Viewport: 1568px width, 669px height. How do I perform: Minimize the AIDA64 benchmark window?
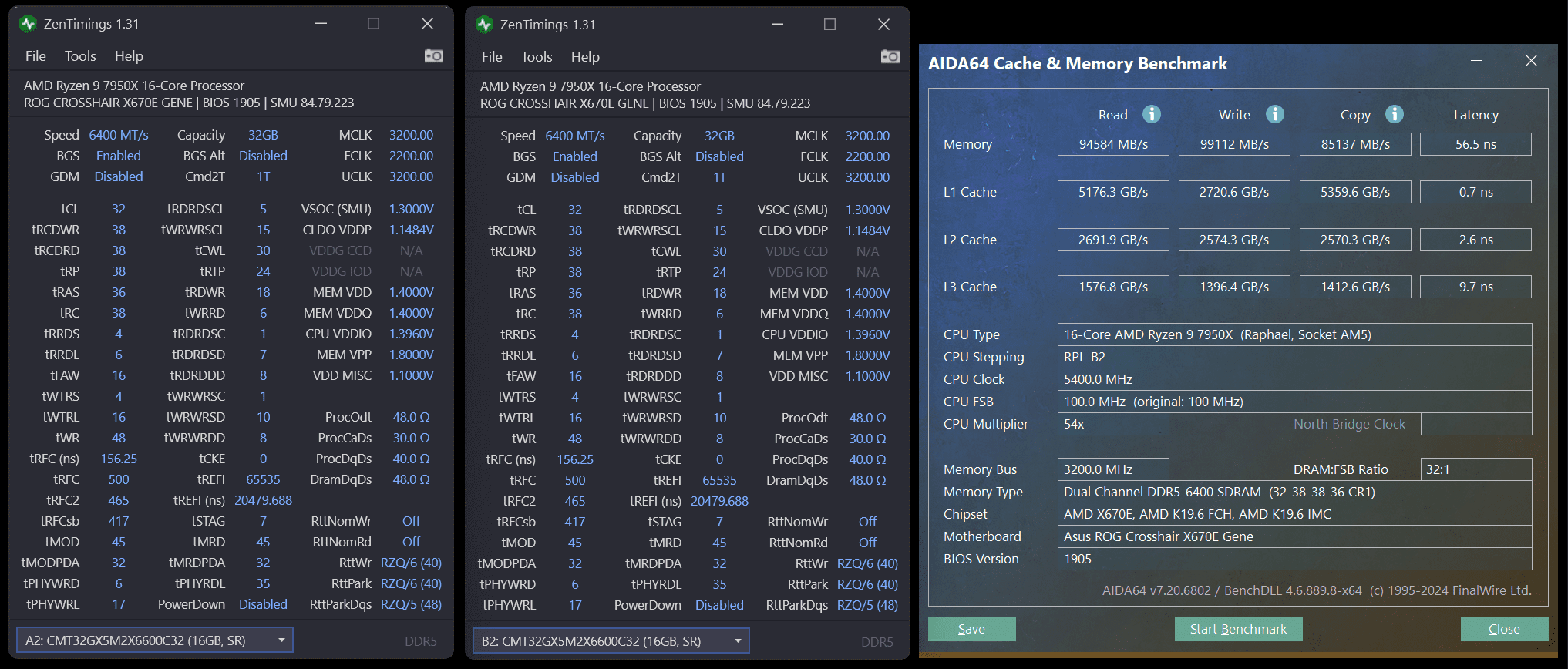pyautogui.click(x=1476, y=61)
